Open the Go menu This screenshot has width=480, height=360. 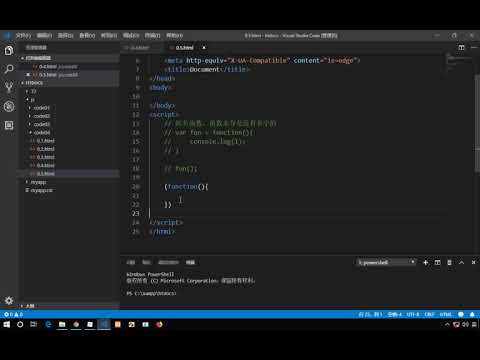[x=109, y=35]
